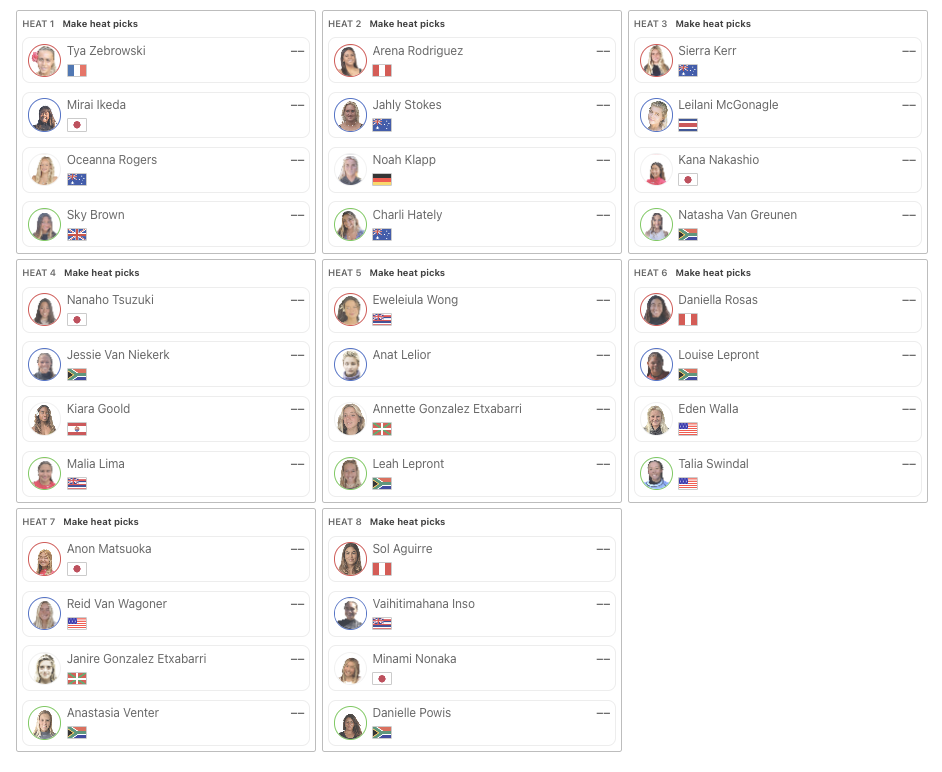This screenshot has width=942, height=772.
Task: Click the Basque flag under Annette Gonzalez Etxabarri
Action: tap(382, 429)
